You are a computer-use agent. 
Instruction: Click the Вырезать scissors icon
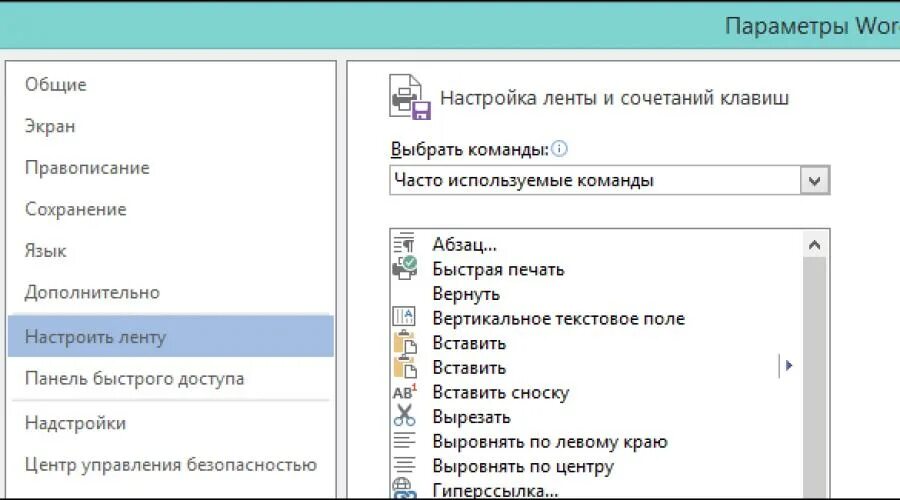pyautogui.click(x=405, y=416)
